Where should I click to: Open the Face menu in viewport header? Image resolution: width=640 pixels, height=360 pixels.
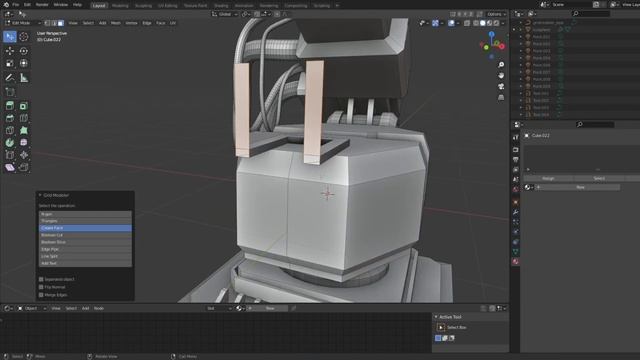pyautogui.click(x=160, y=23)
